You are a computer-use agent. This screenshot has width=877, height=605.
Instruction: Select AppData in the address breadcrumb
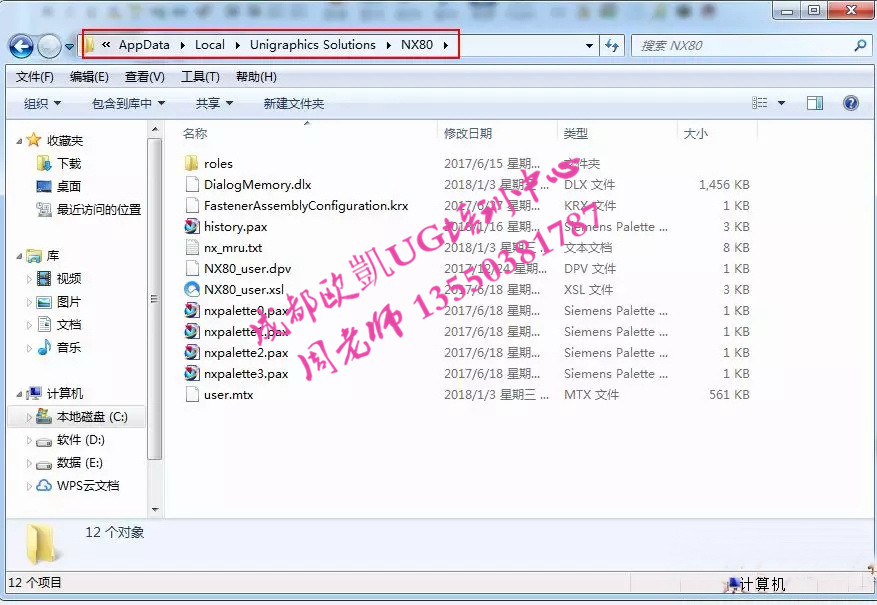coord(144,45)
